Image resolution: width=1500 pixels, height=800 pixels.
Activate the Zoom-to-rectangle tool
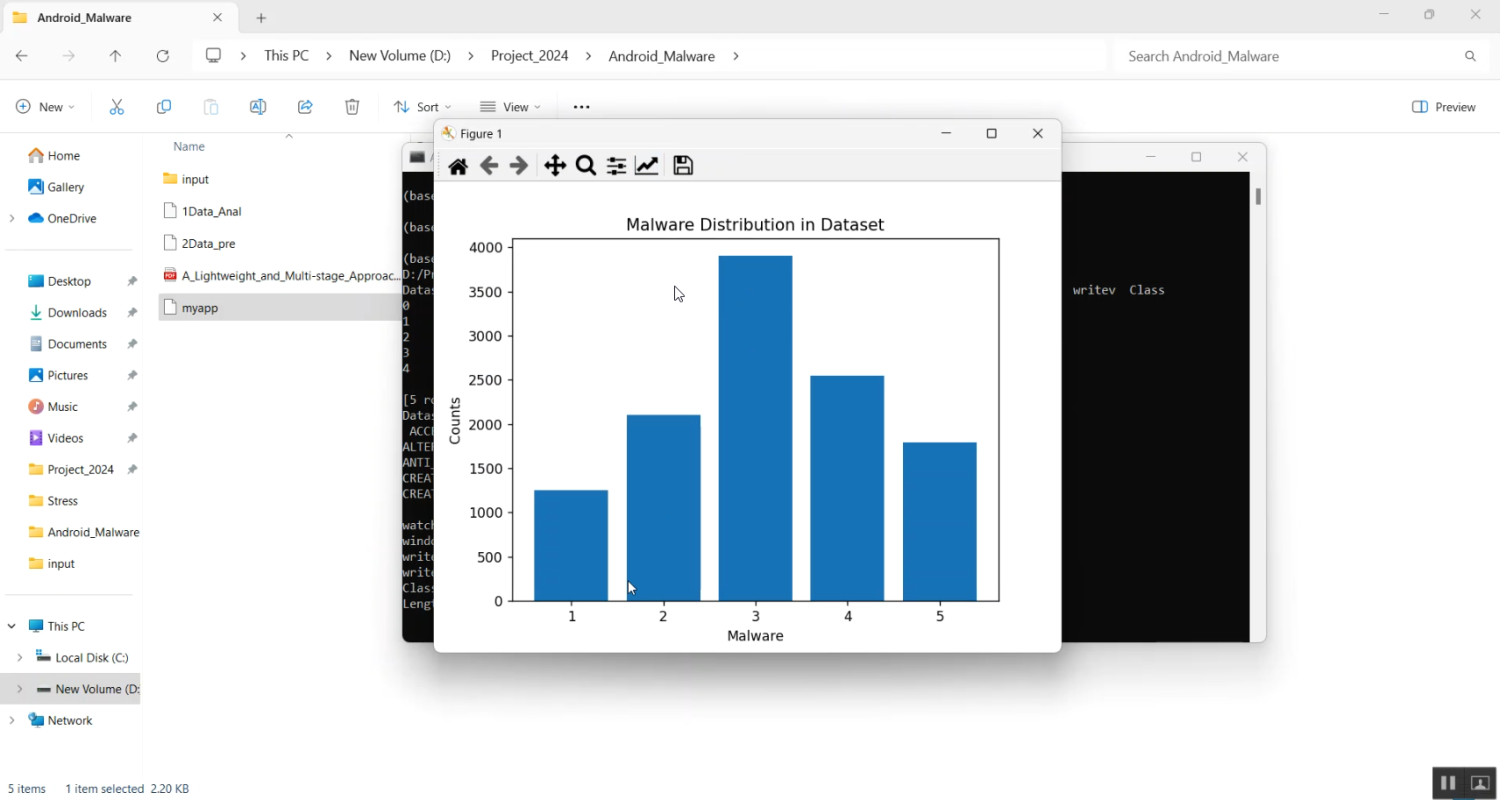[585, 165]
